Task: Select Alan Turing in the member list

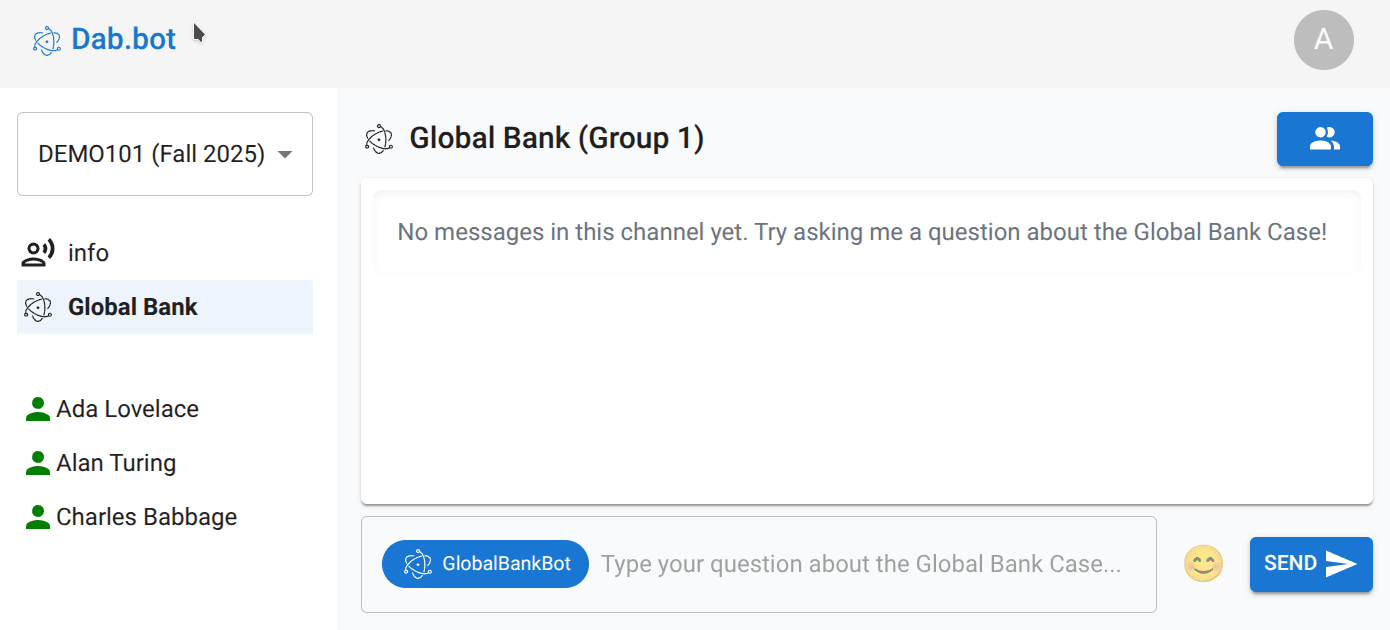Action: (116, 463)
